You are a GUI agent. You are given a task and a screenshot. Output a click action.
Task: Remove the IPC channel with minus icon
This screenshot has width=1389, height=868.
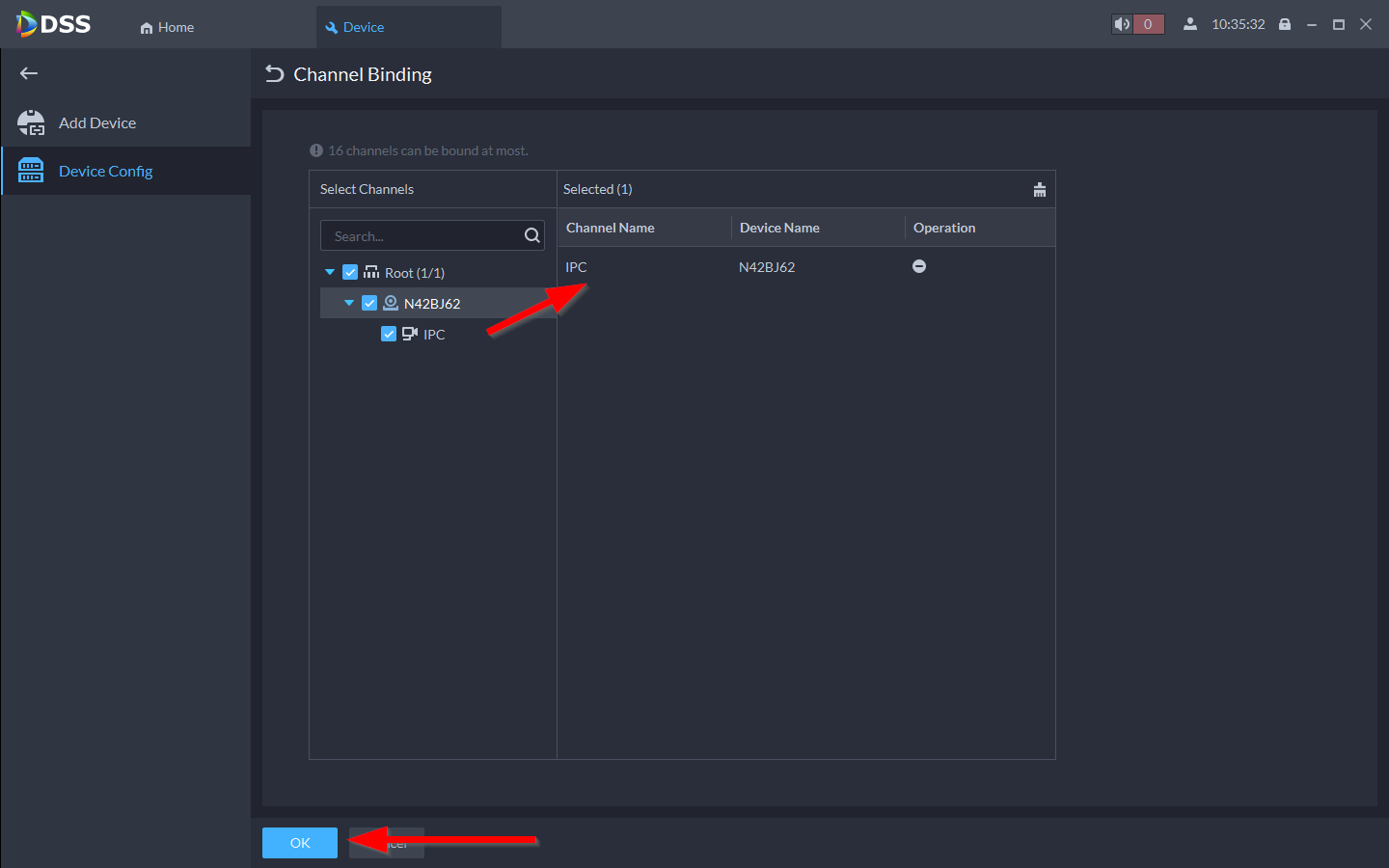point(919,266)
